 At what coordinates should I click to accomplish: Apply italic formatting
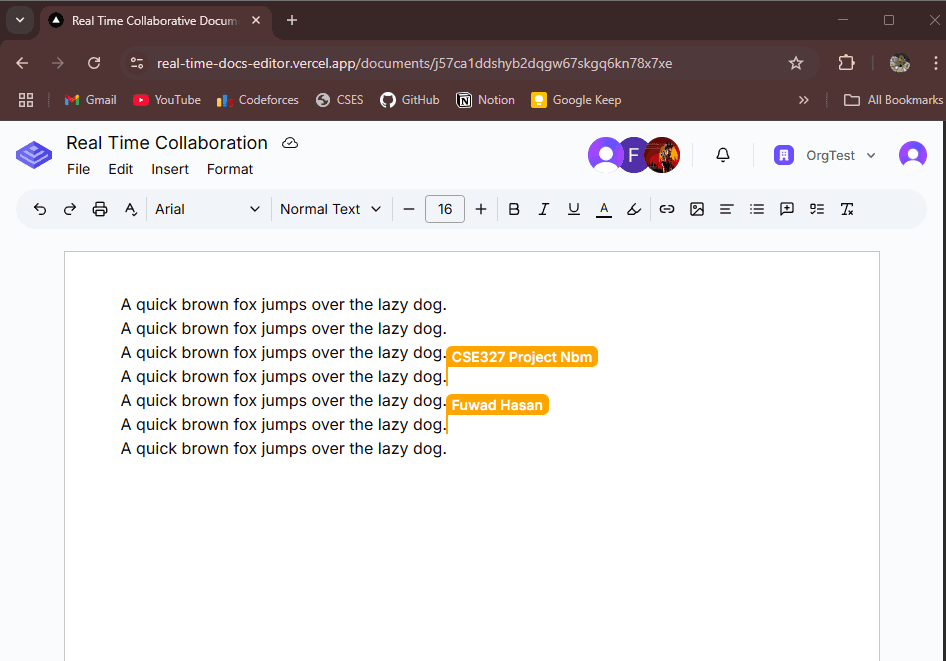(x=544, y=209)
